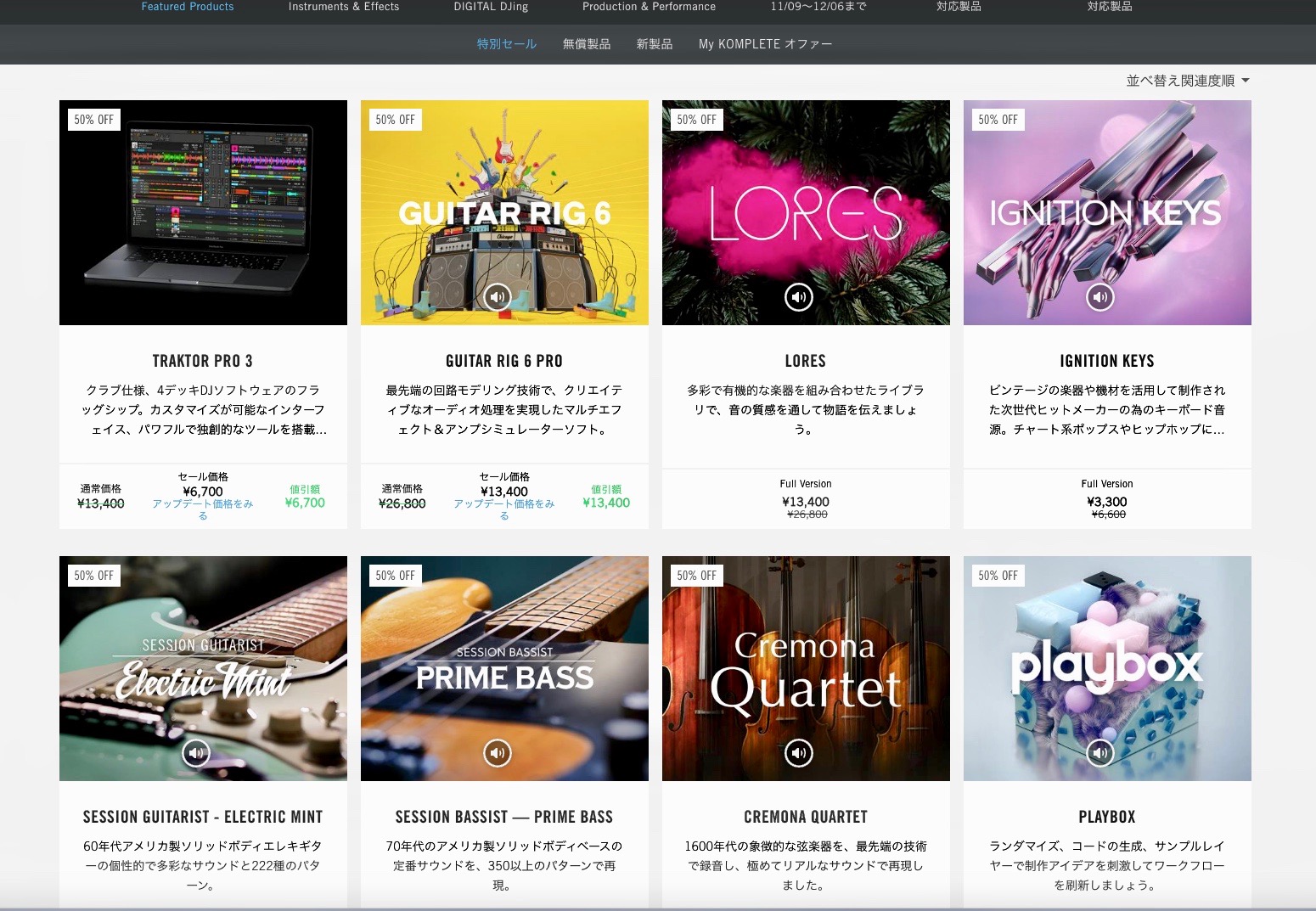Image resolution: width=1316 pixels, height=911 pixels.
Task: Click the Guitar Rig 6 Pro update price link
Action: coord(504,504)
